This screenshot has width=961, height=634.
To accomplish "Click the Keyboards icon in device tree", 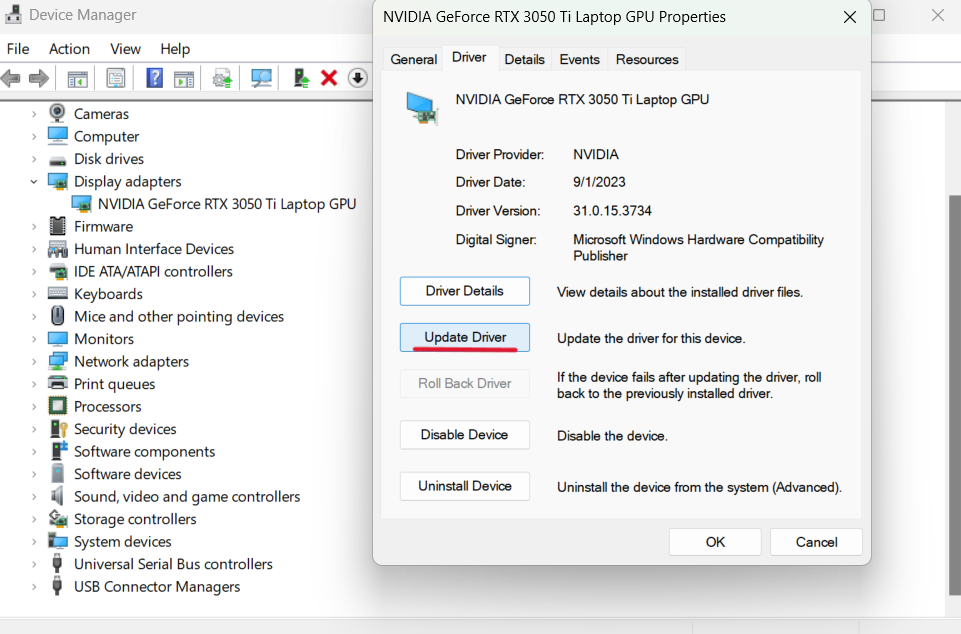I will (x=58, y=293).
